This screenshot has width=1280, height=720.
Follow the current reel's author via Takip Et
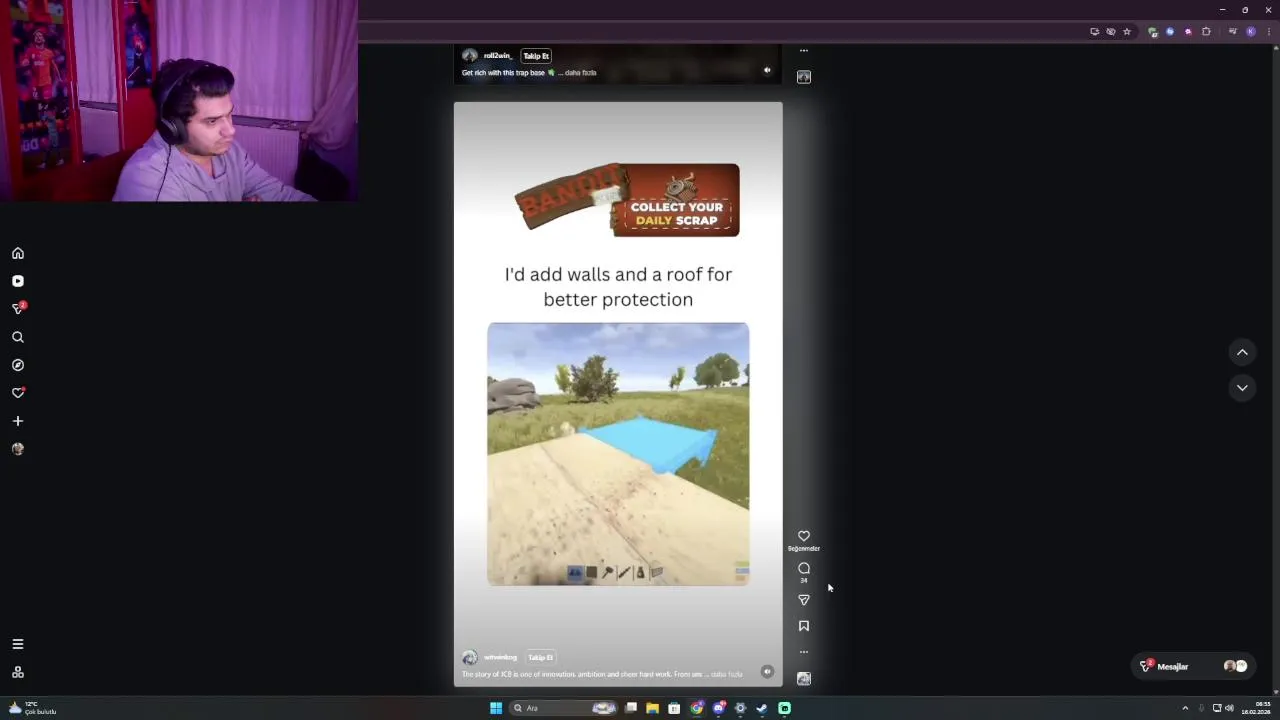coord(541,657)
